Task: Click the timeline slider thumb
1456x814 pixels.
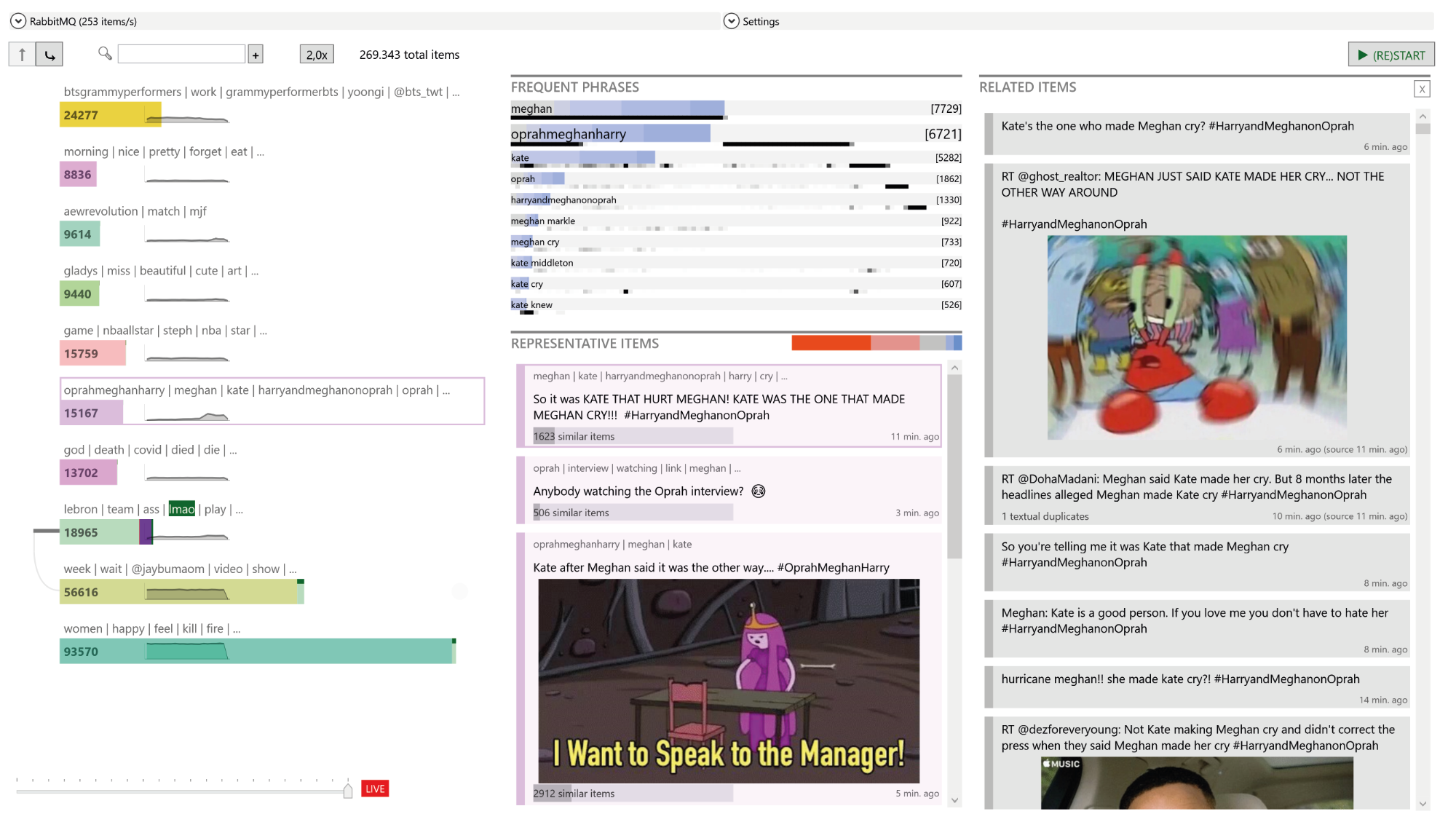Action: tap(348, 791)
